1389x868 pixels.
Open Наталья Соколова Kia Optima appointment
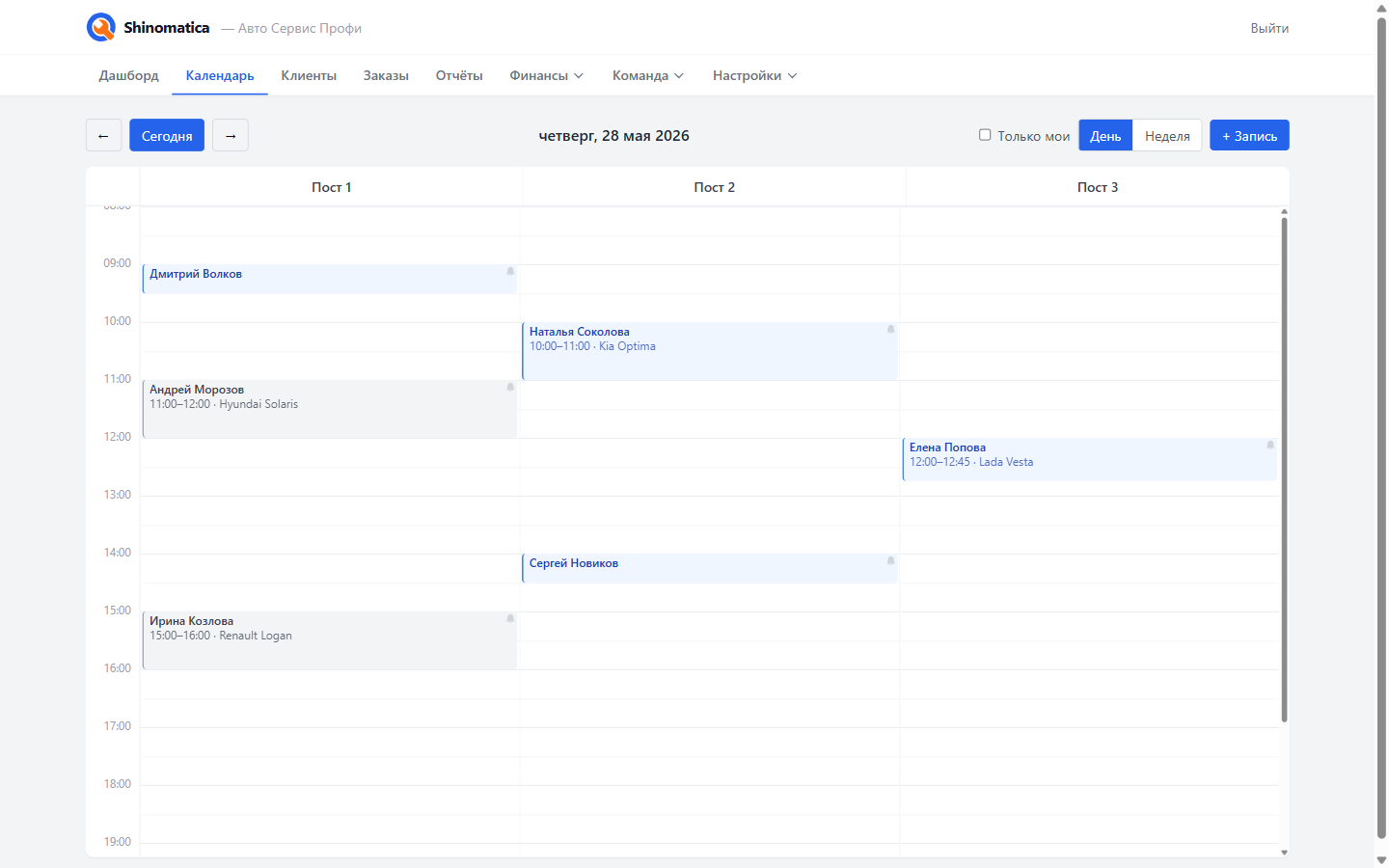[x=710, y=351]
